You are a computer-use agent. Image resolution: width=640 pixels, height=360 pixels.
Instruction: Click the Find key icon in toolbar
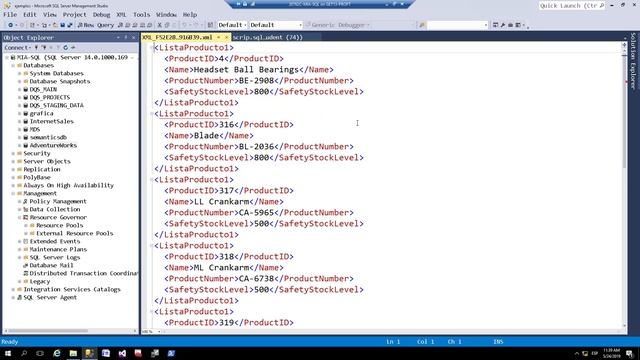click(422, 25)
